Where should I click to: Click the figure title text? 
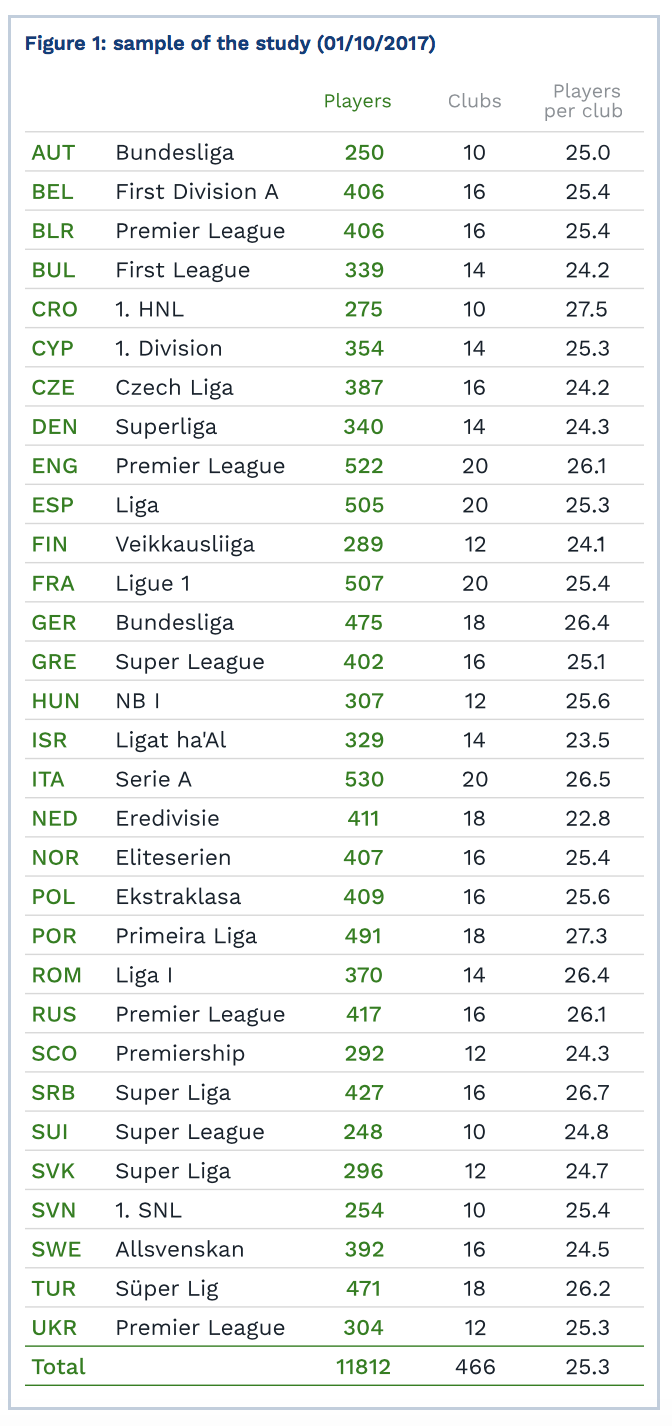coord(230,44)
